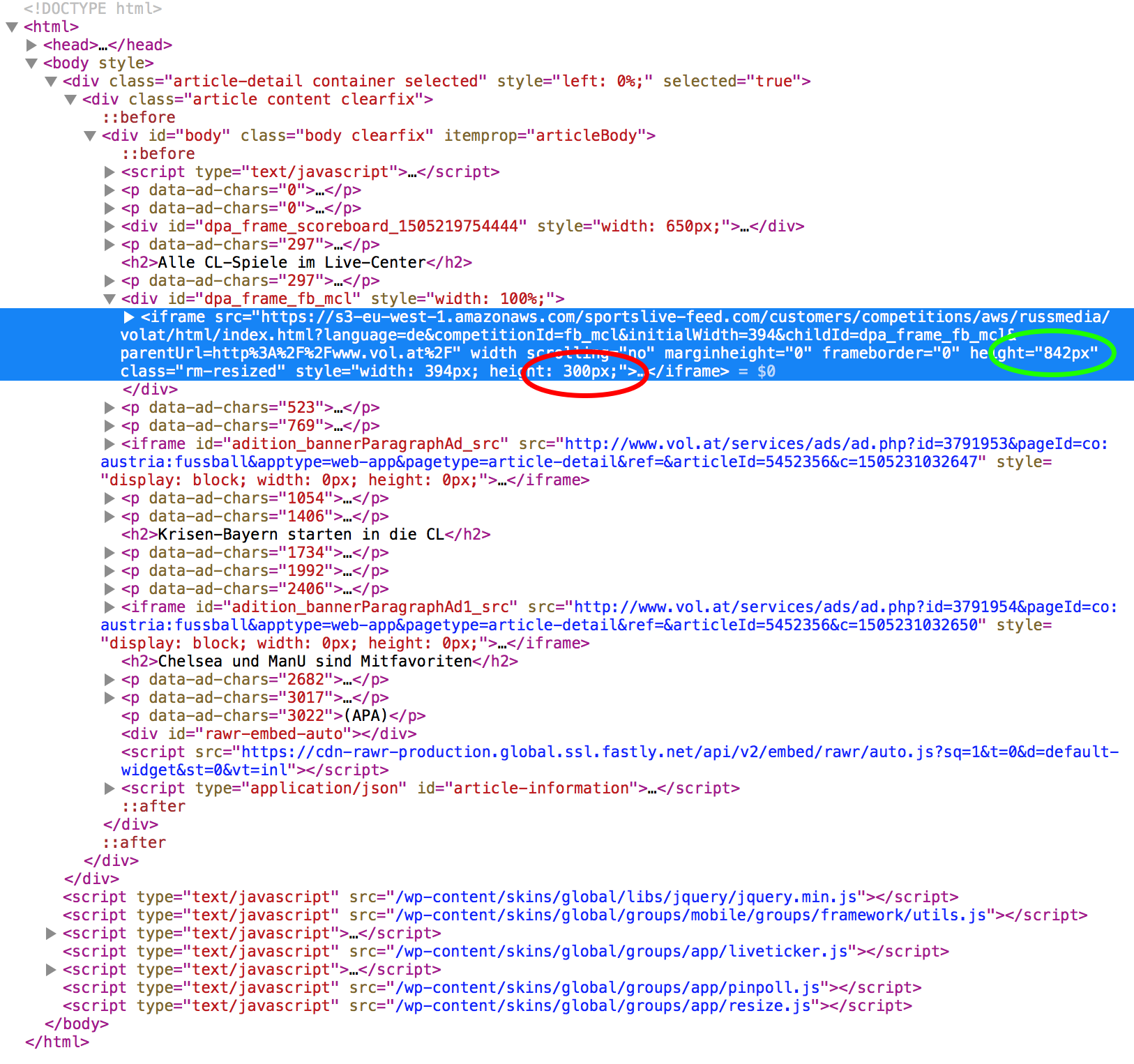Collapse the article content clearfix div
The width and height of the screenshot is (1134, 1064).
click(70, 100)
